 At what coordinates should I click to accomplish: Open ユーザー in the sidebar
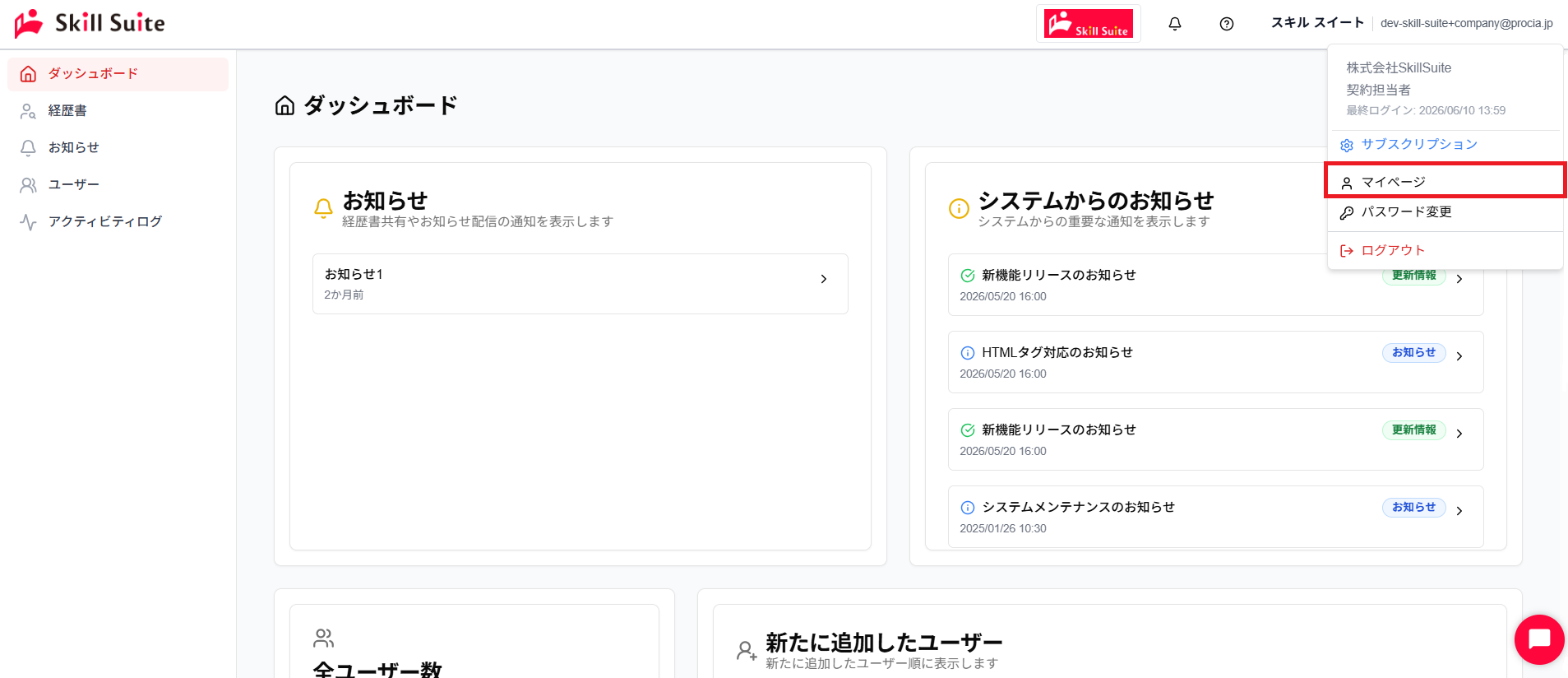coord(118,185)
